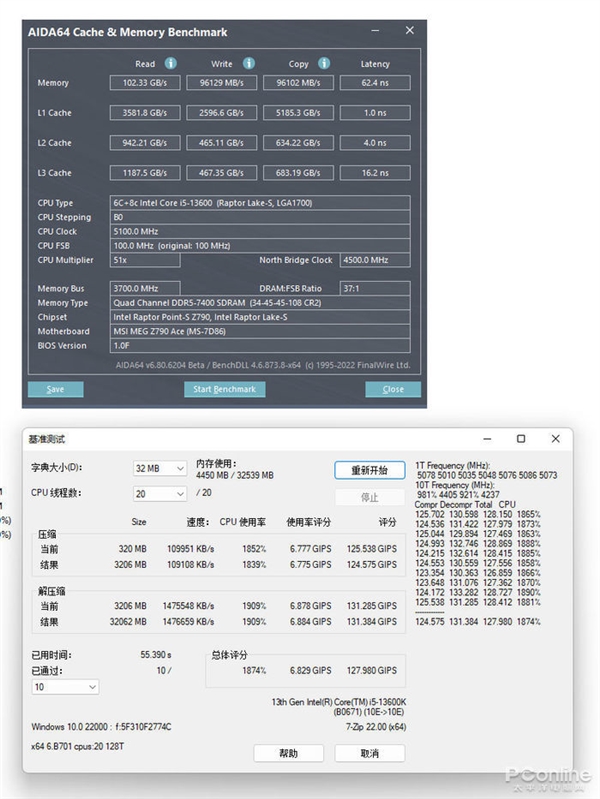Screen dimensions: 600x799
Task: Click the Close button in AIDA64
Action: tap(393, 389)
